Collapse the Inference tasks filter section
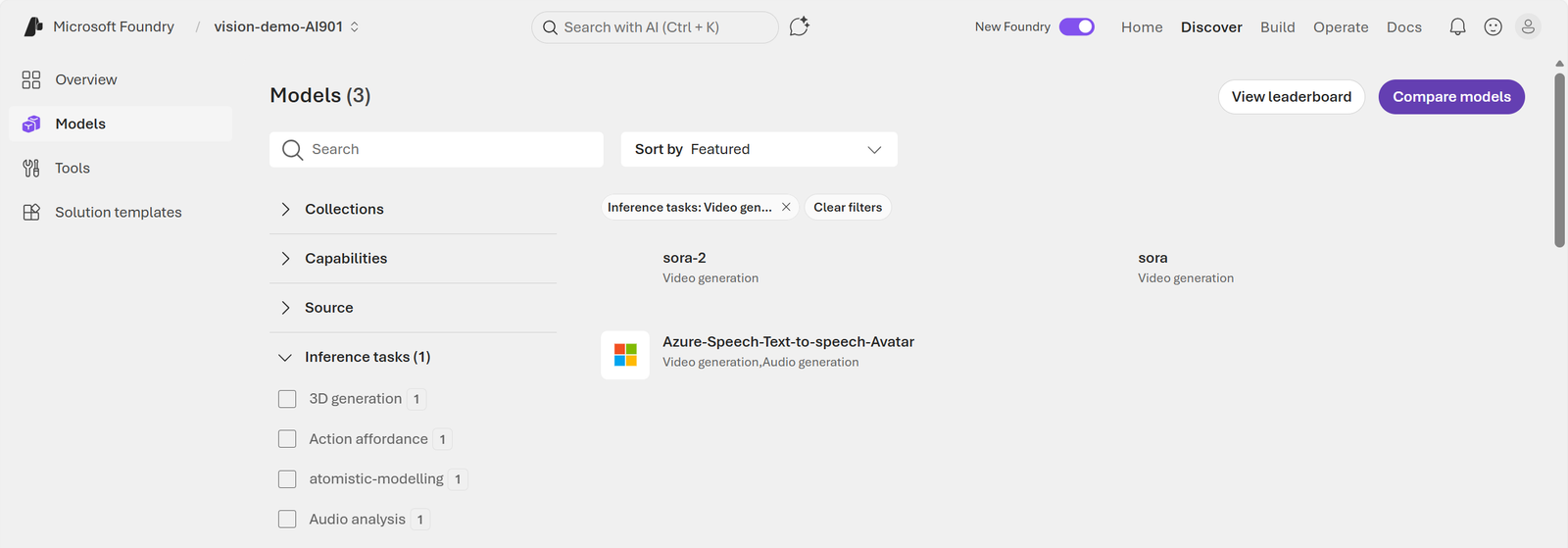 pyautogui.click(x=413, y=357)
